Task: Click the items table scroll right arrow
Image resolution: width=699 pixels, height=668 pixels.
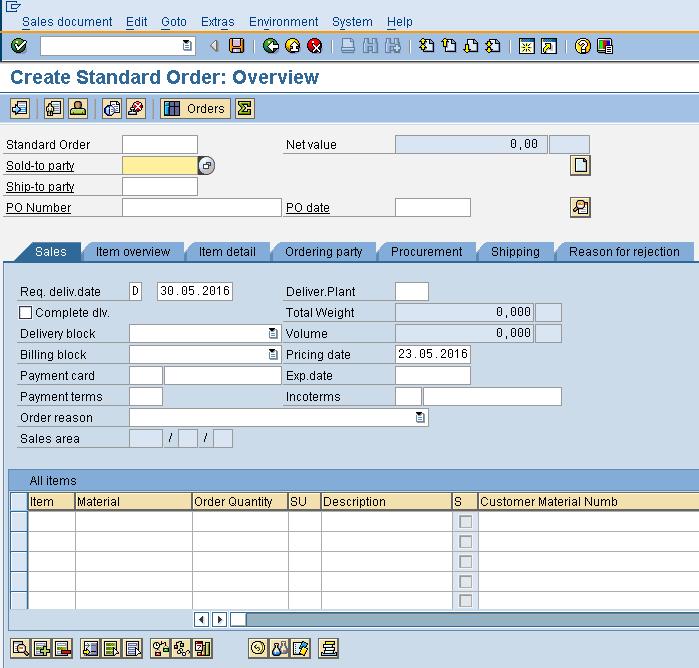Action: tap(219, 619)
